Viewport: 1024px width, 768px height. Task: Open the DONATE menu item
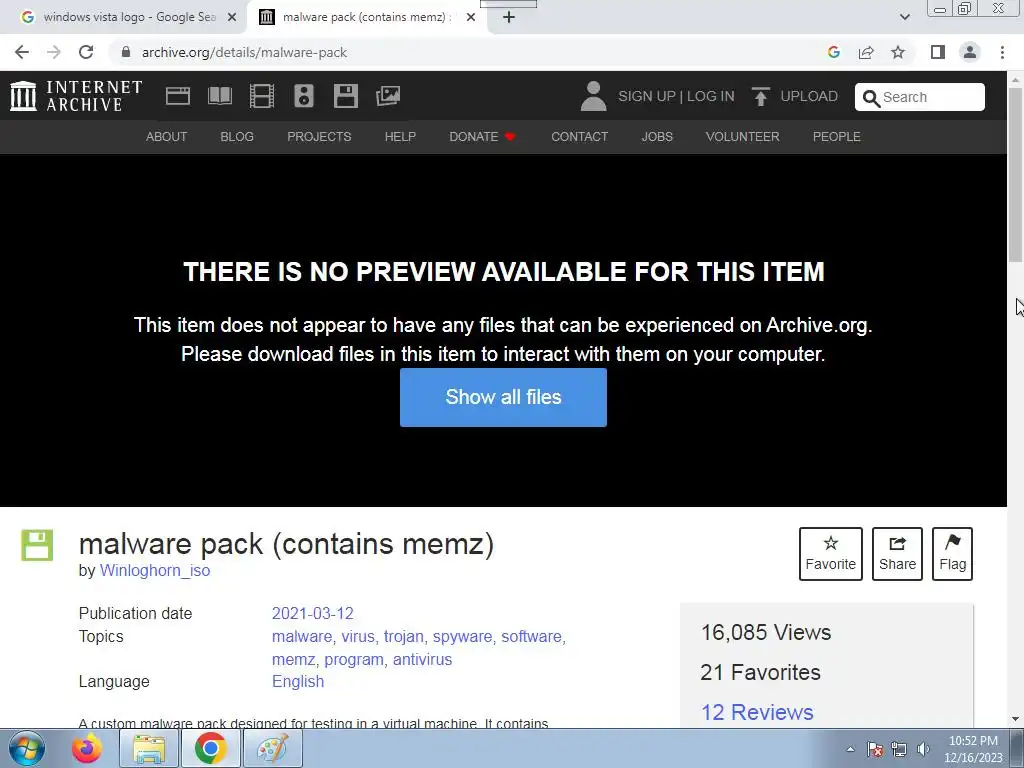(482, 136)
